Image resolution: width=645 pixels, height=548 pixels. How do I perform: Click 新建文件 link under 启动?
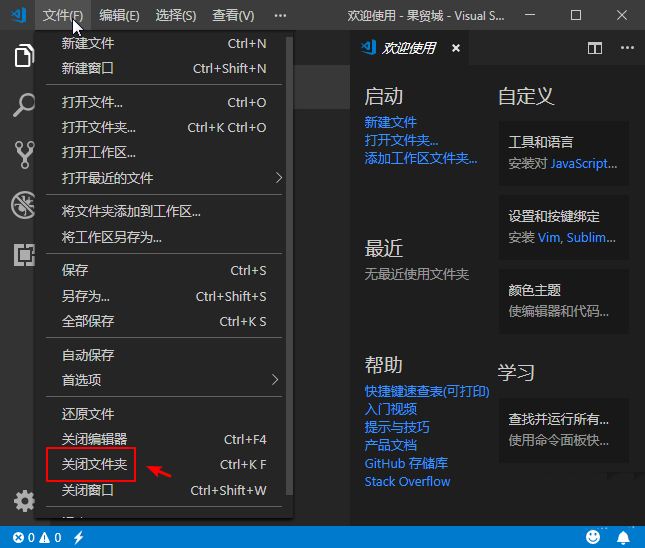[390, 122]
